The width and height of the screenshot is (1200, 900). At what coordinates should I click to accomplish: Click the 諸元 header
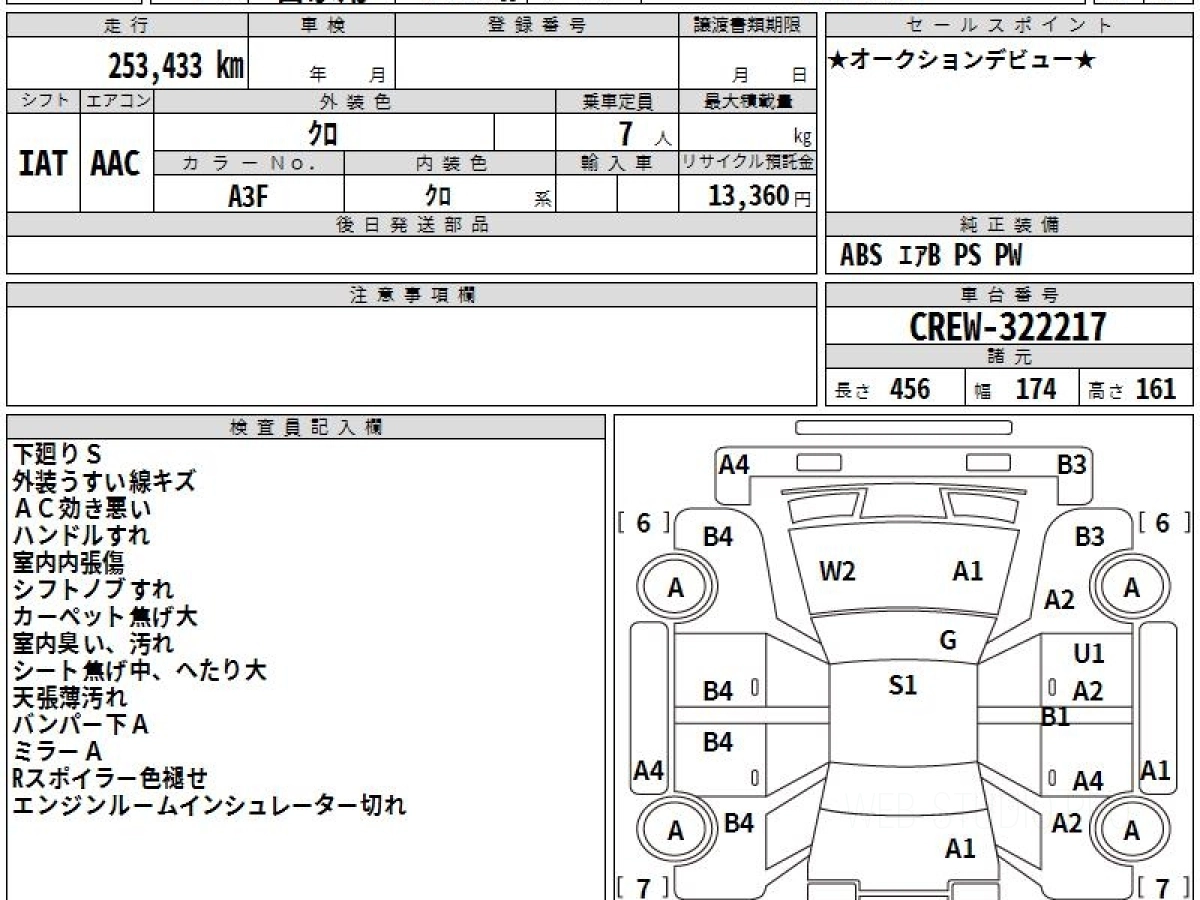click(1009, 357)
